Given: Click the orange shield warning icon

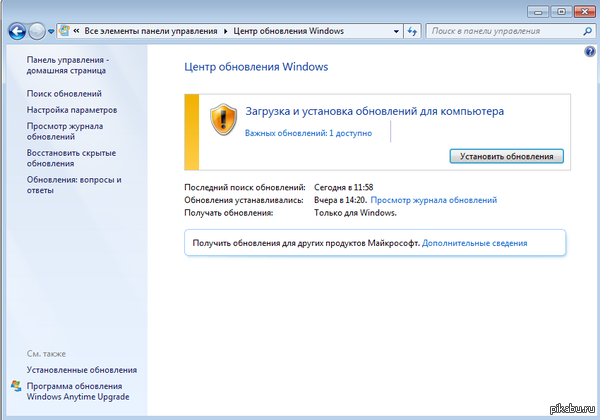Looking at the screenshot, I should (x=222, y=119).
